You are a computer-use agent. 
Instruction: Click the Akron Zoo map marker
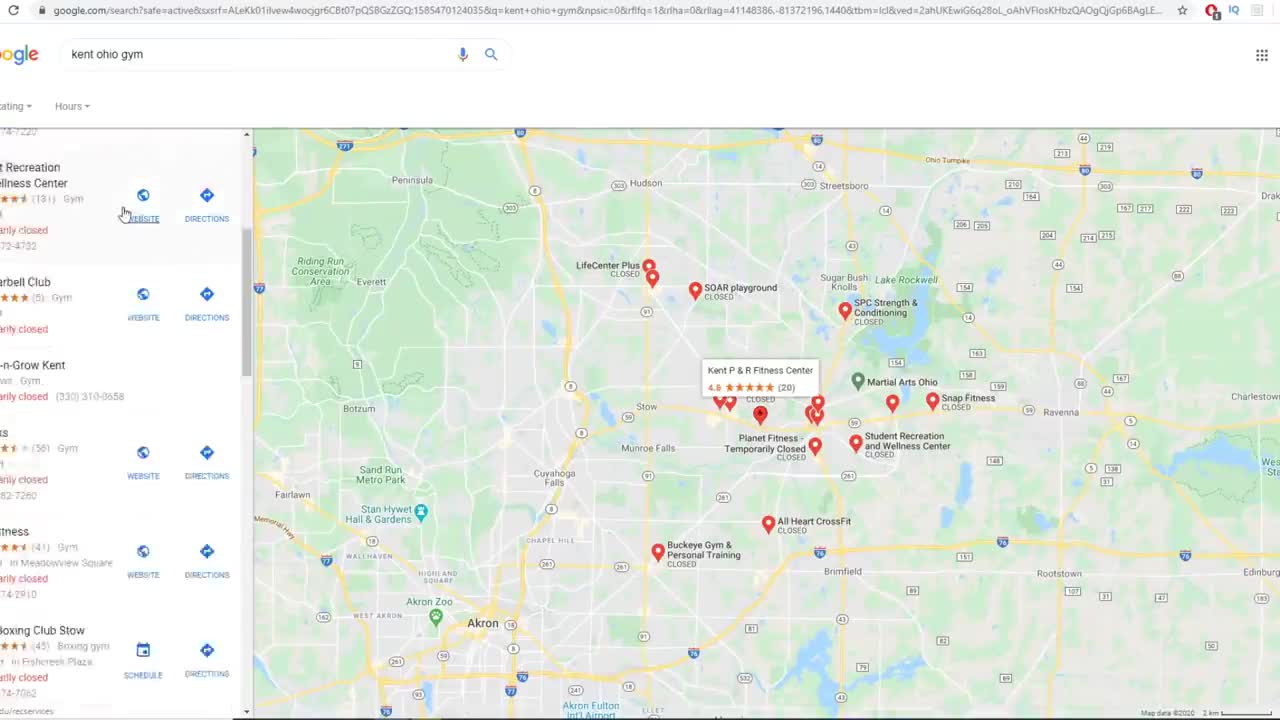[x=436, y=617]
